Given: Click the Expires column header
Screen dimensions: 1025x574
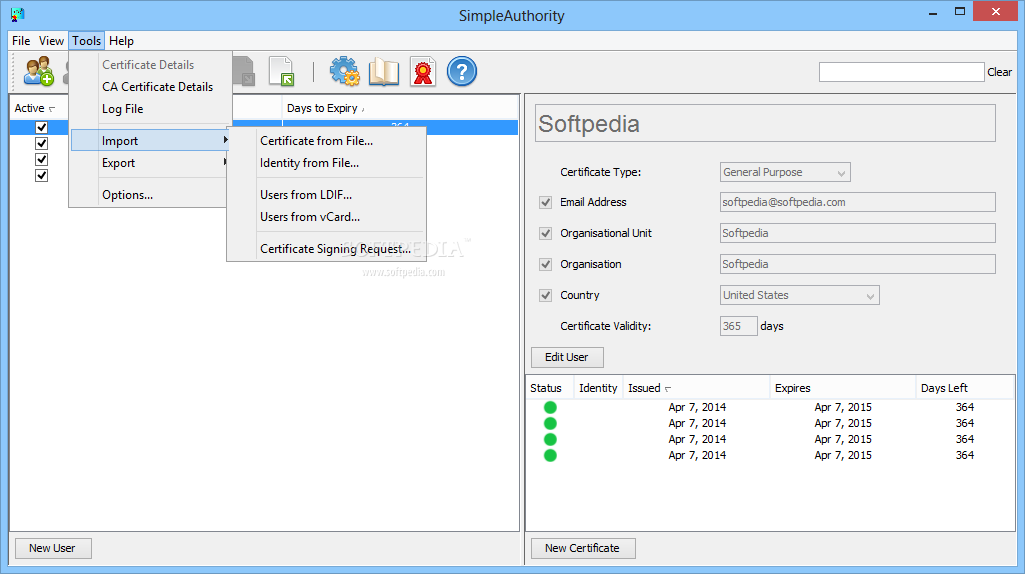Looking at the screenshot, I should (x=843, y=388).
